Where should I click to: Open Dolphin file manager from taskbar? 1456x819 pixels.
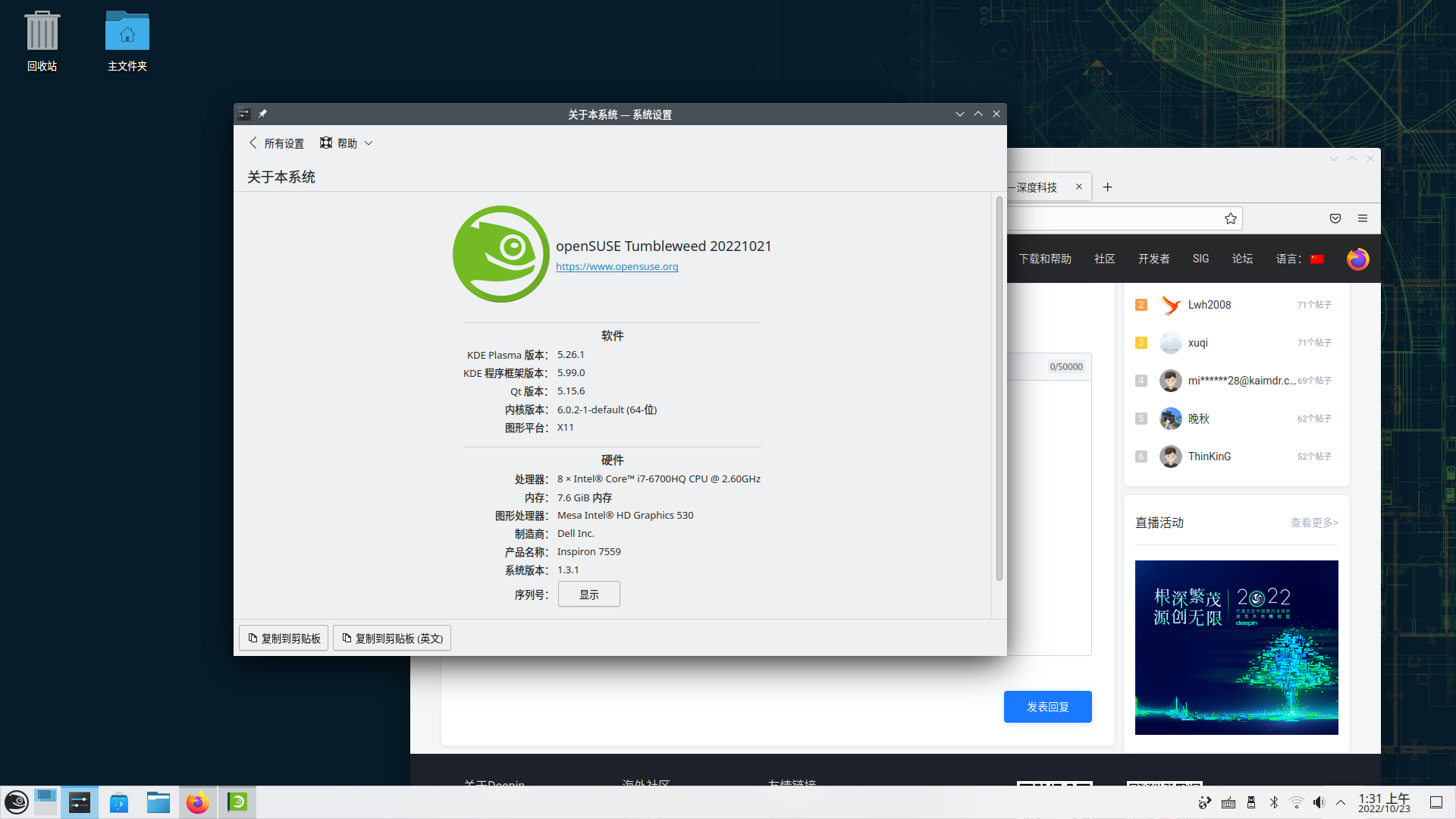[158, 802]
